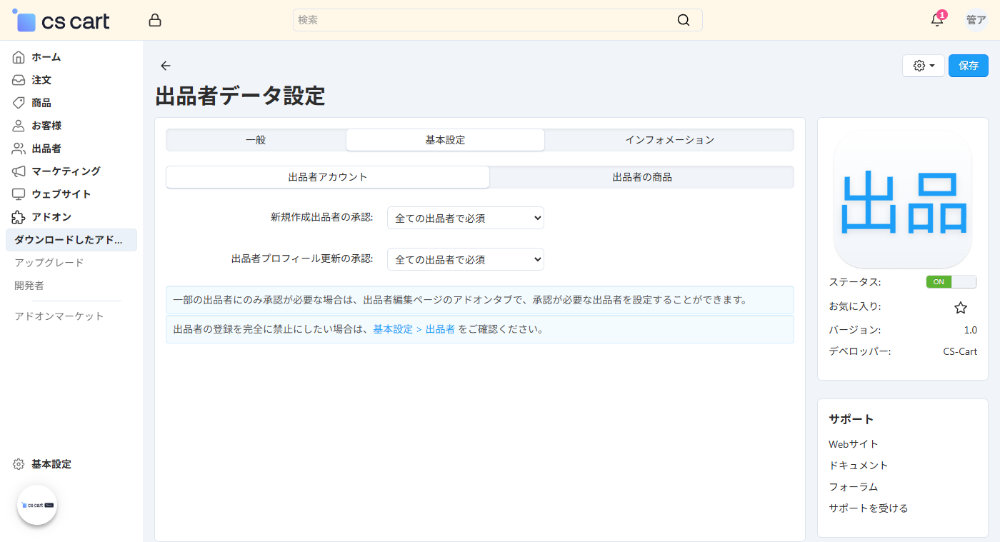Image resolution: width=1000 pixels, height=542 pixels.
Task: Click the ウェブサイト monitor icon
Action: (18, 194)
